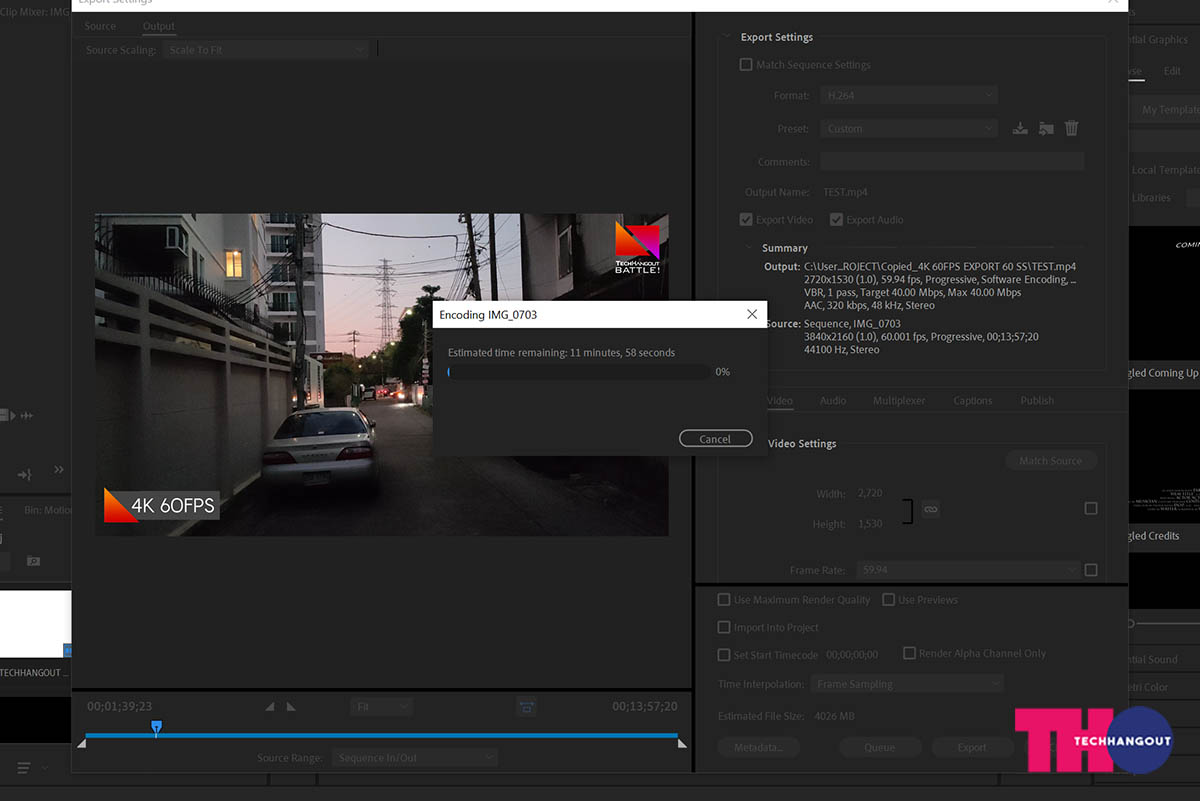
Task: Enable Match Sequence Settings checkbox
Action: click(x=745, y=65)
